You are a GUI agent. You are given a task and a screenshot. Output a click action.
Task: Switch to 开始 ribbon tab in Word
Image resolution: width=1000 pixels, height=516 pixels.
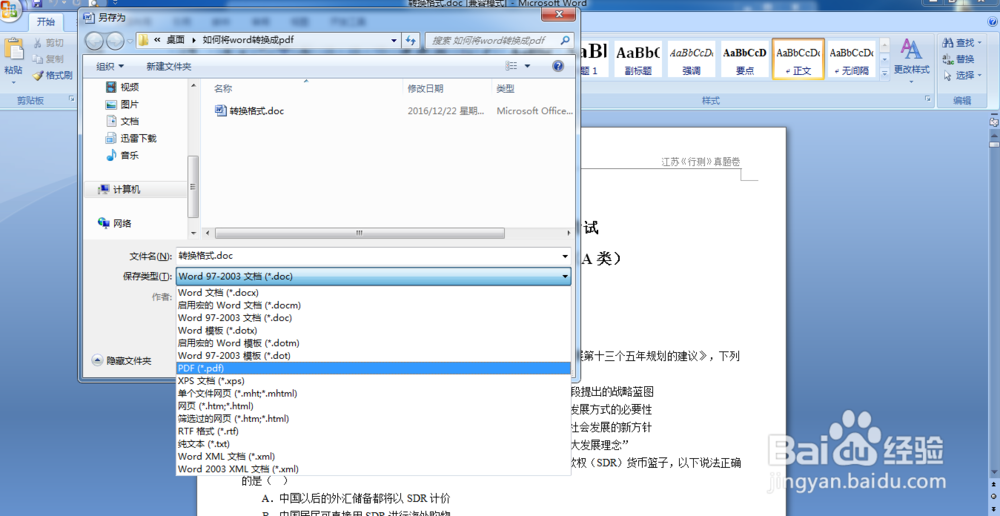coord(46,22)
